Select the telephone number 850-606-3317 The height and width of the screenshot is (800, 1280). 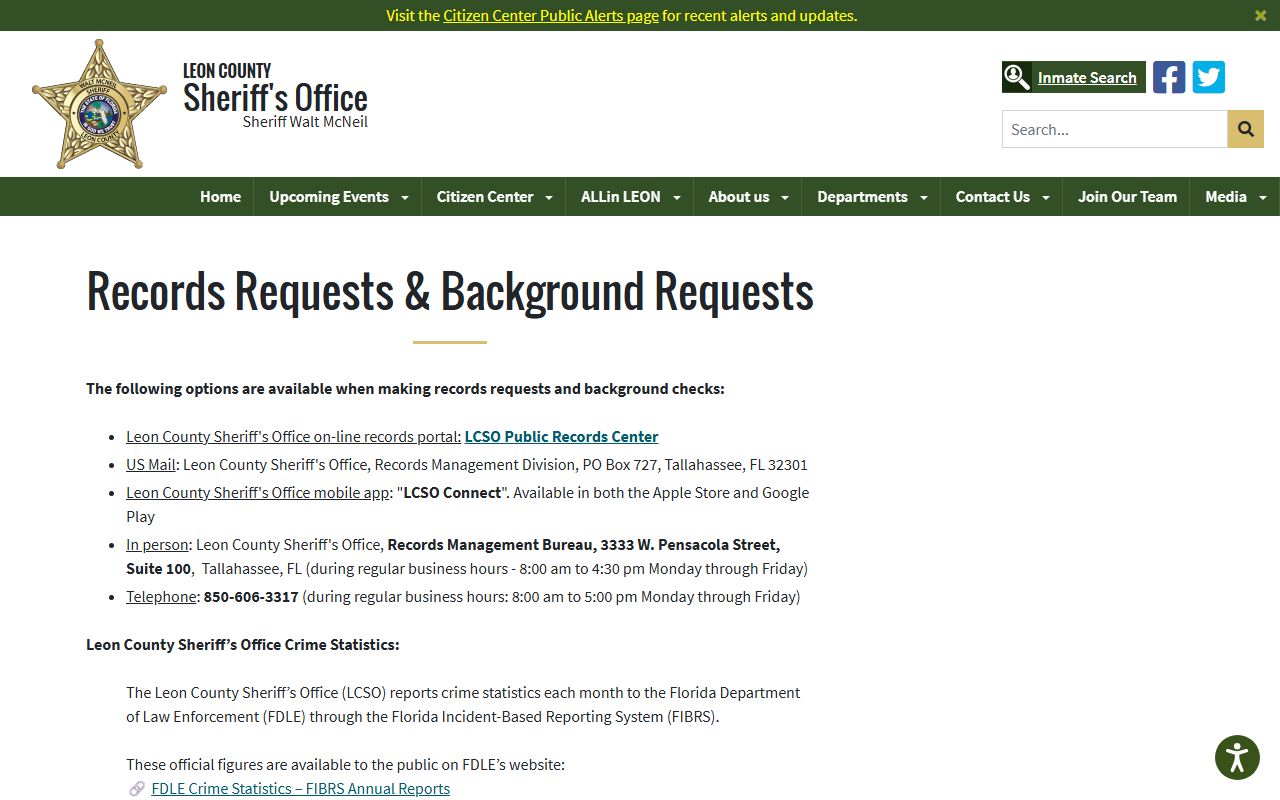tap(251, 596)
